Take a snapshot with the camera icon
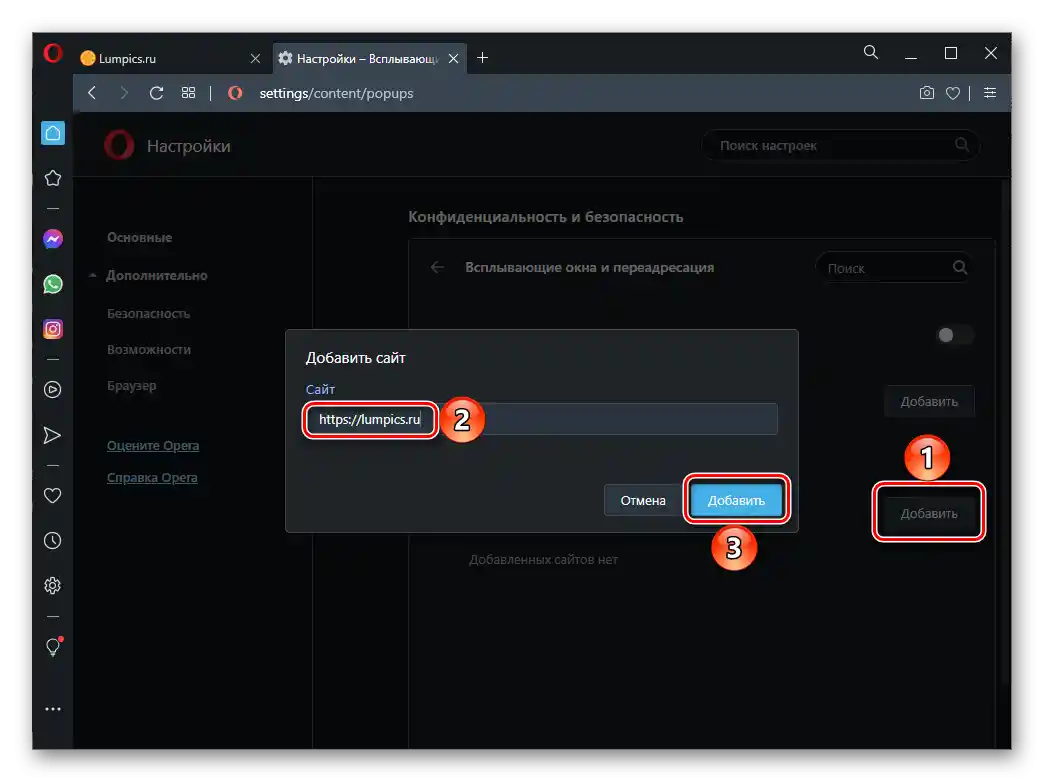The image size is (1044, 782). click(927, 93)
